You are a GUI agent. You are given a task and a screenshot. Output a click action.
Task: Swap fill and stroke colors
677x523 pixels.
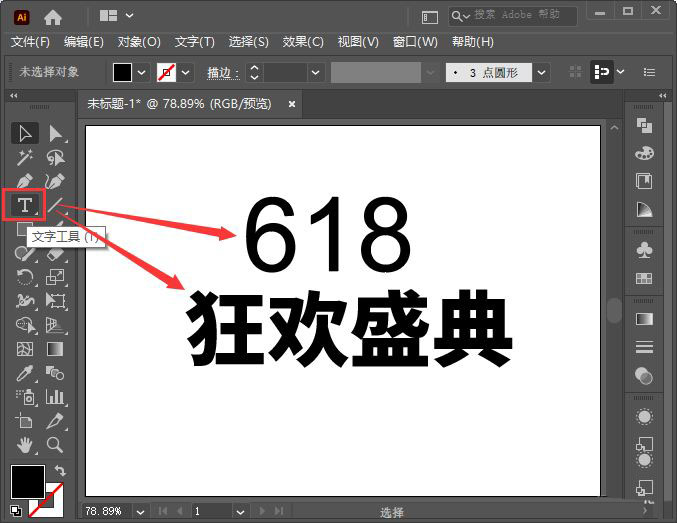pos(60,470)
